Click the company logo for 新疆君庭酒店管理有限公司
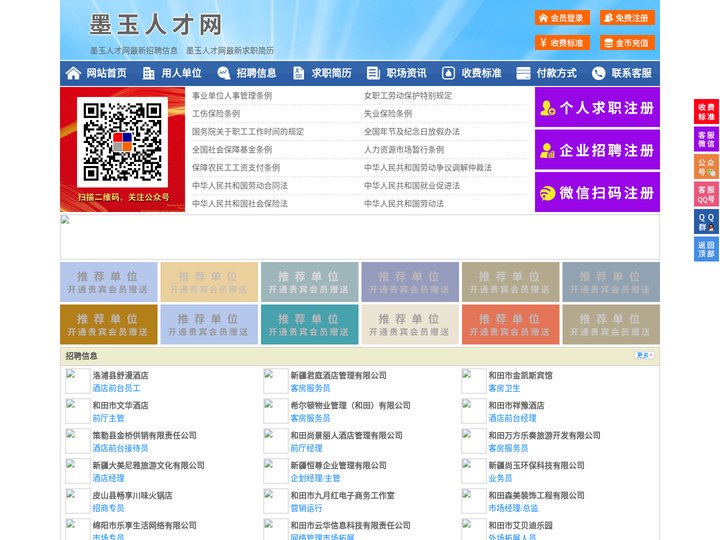The width and height of the screenshot is (720, 540). click(x=276, y=381)
